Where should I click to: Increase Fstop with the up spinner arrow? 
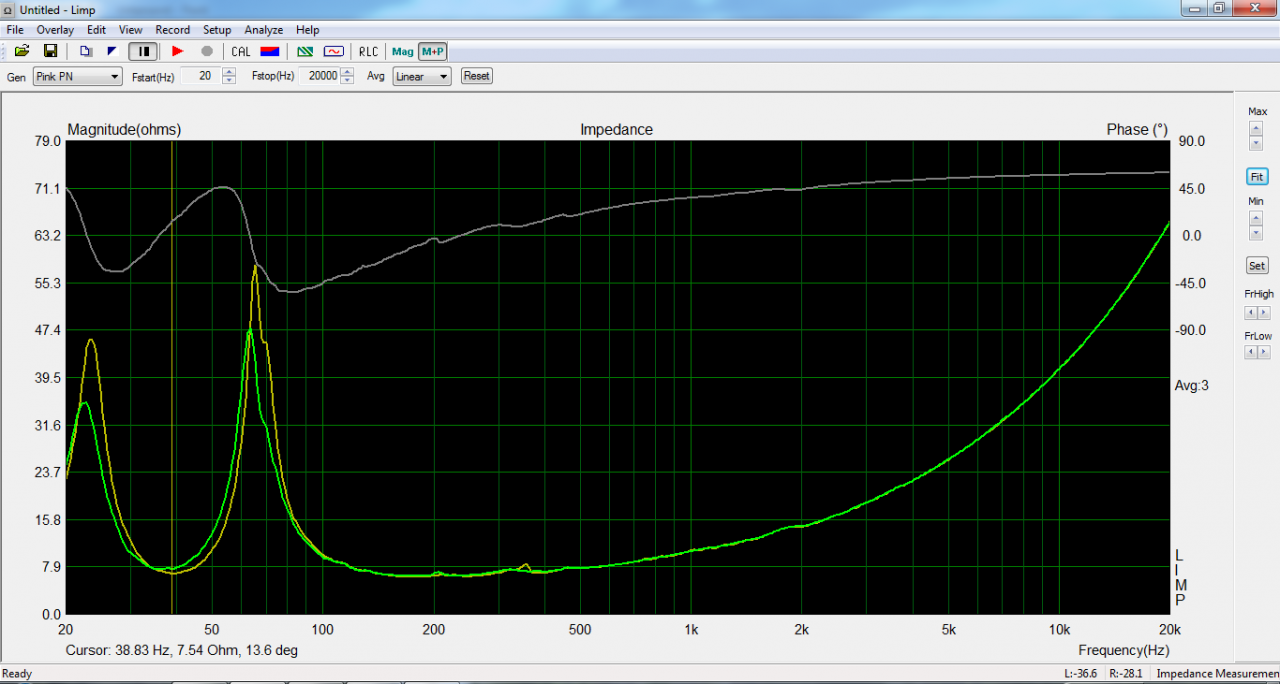[x=347, y=72]
